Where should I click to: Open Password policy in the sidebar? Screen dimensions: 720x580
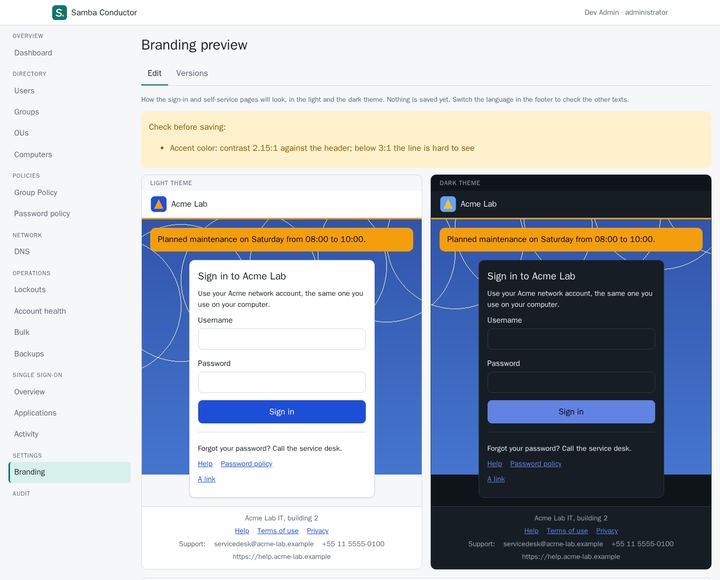(x=42, y=214)
